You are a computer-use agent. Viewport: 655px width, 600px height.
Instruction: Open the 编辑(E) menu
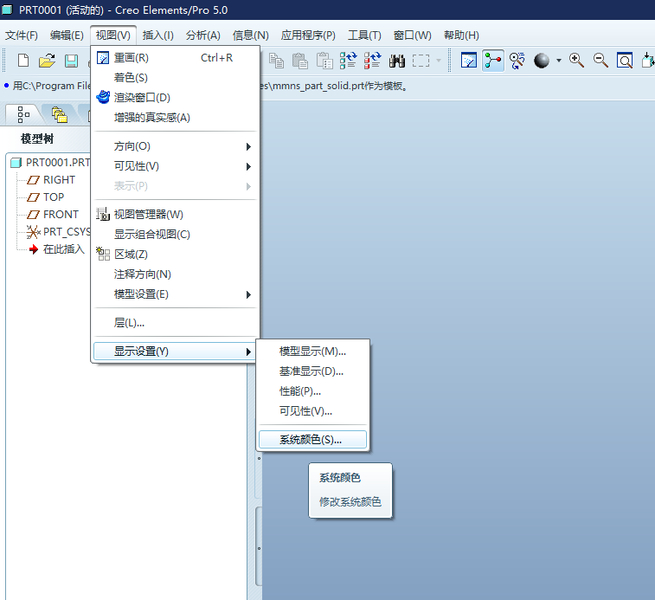pos(67,36)
